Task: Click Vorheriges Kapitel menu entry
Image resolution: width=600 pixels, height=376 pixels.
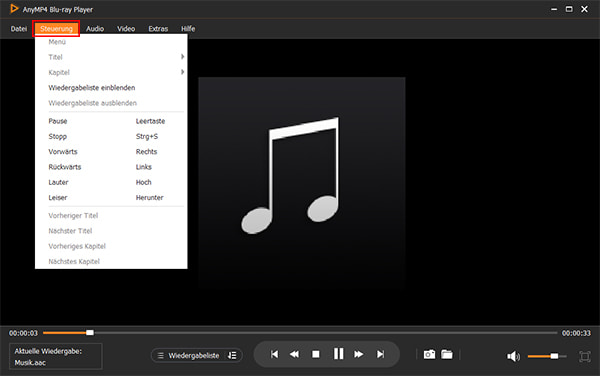Action: click(111, 246)
